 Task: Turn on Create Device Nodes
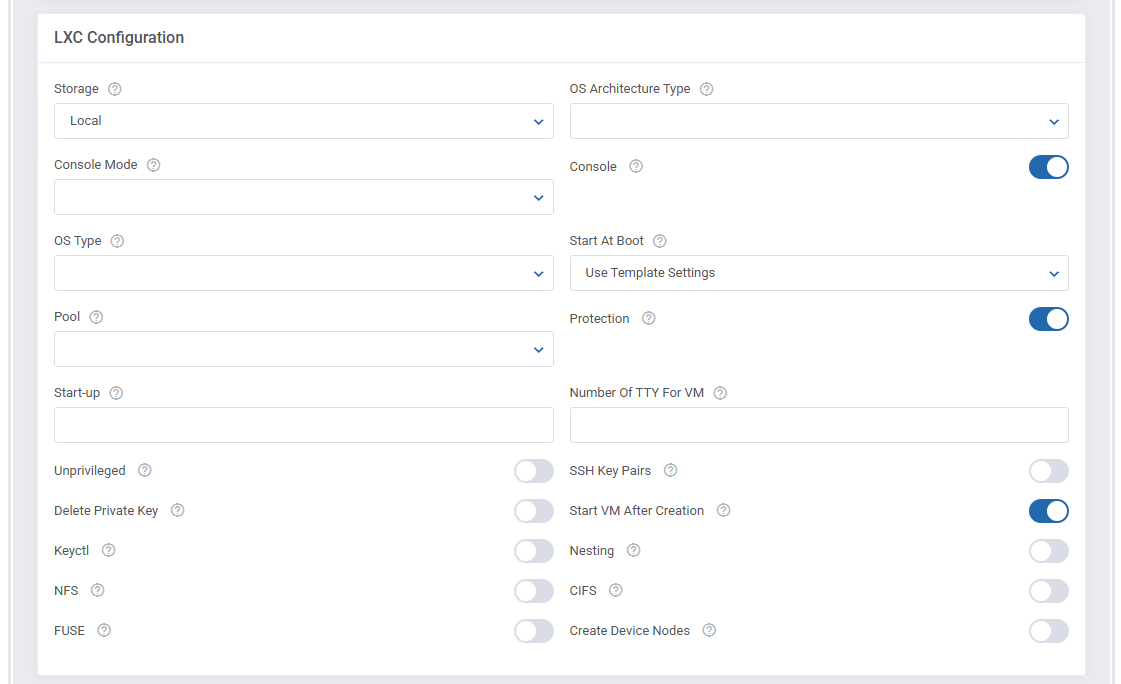(x=1048, y=631)
